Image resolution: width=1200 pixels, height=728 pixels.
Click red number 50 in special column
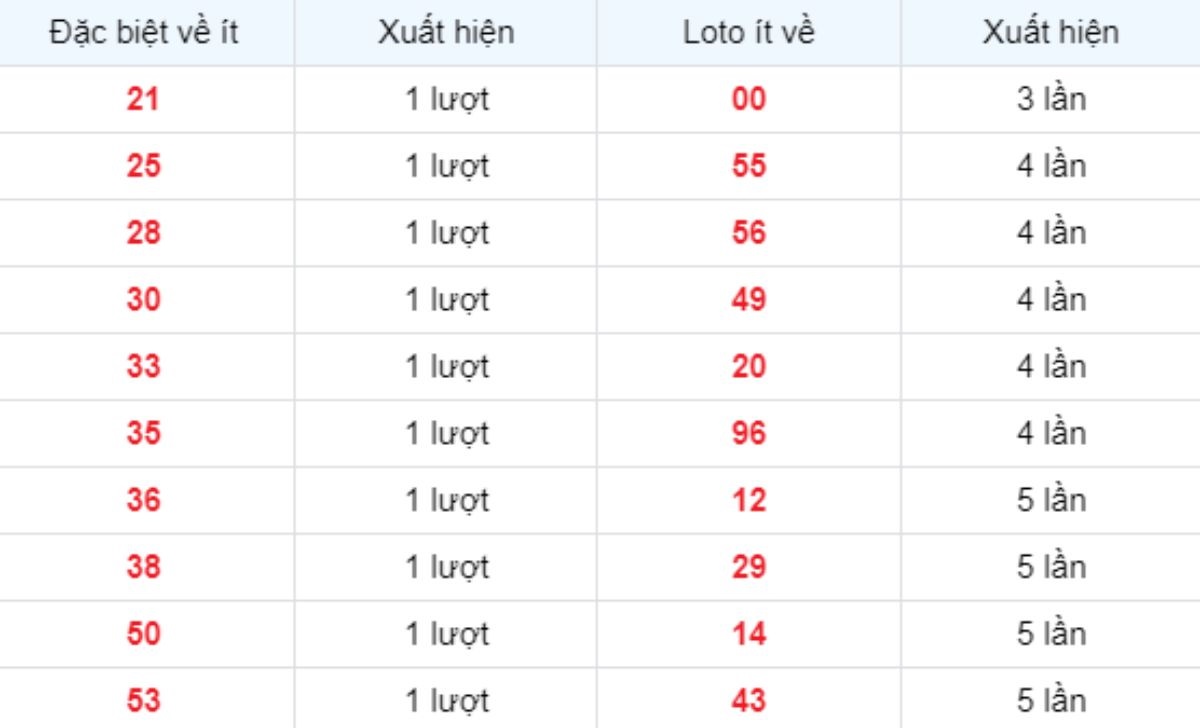(x=143, y=634)
